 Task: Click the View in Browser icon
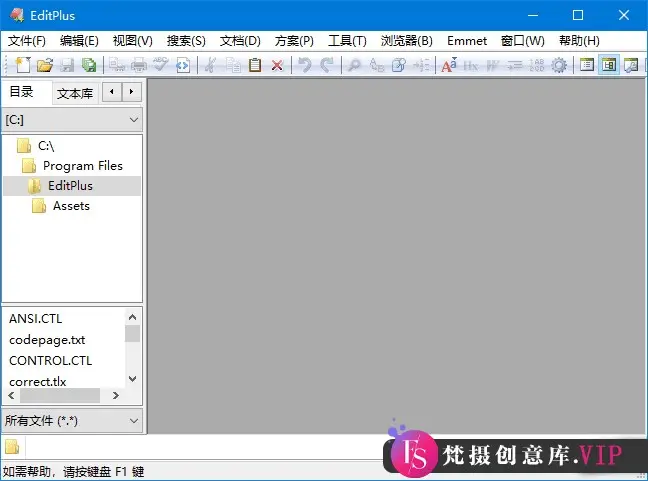pos(183,65)
